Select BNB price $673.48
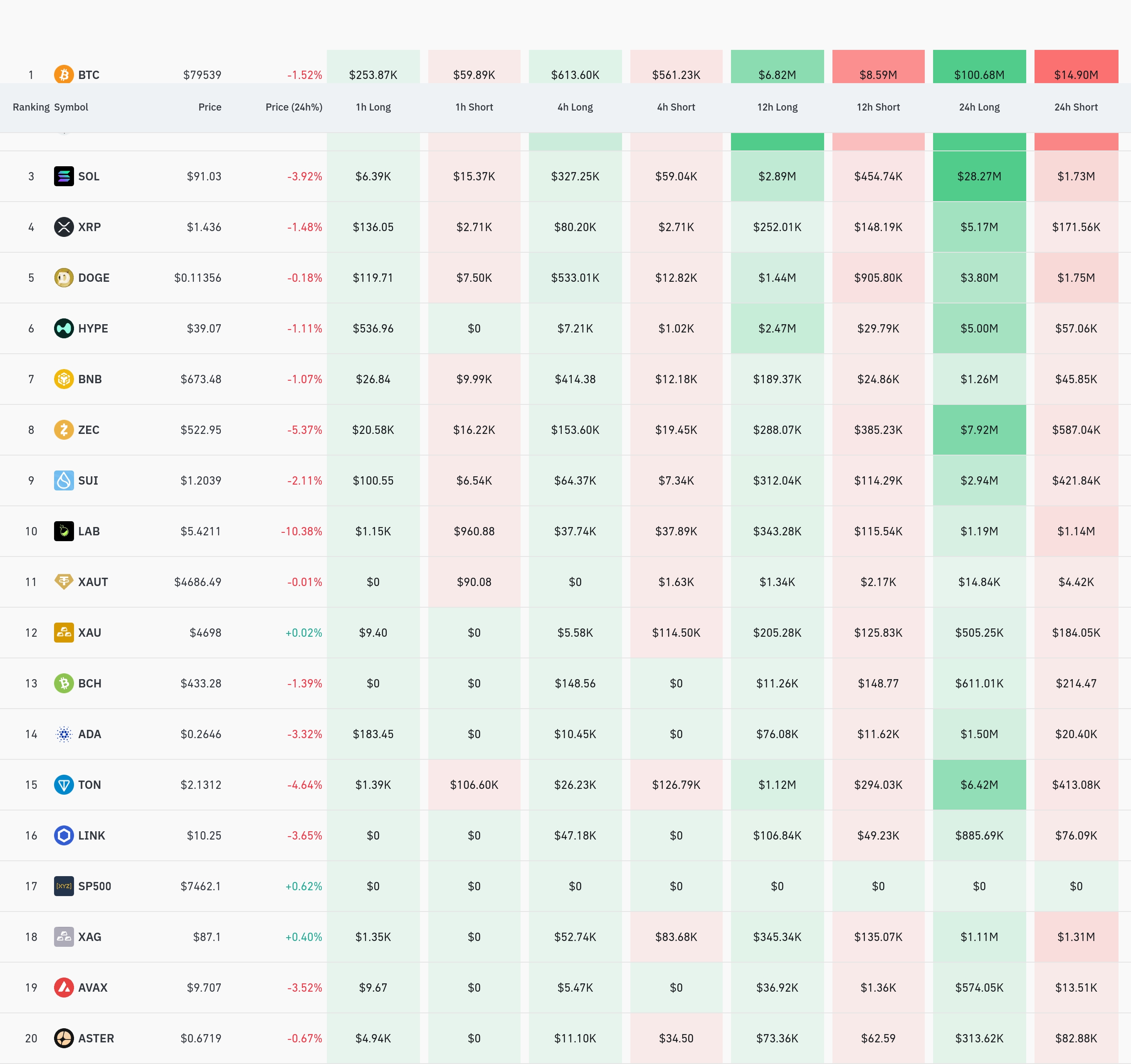 (201, 379)
